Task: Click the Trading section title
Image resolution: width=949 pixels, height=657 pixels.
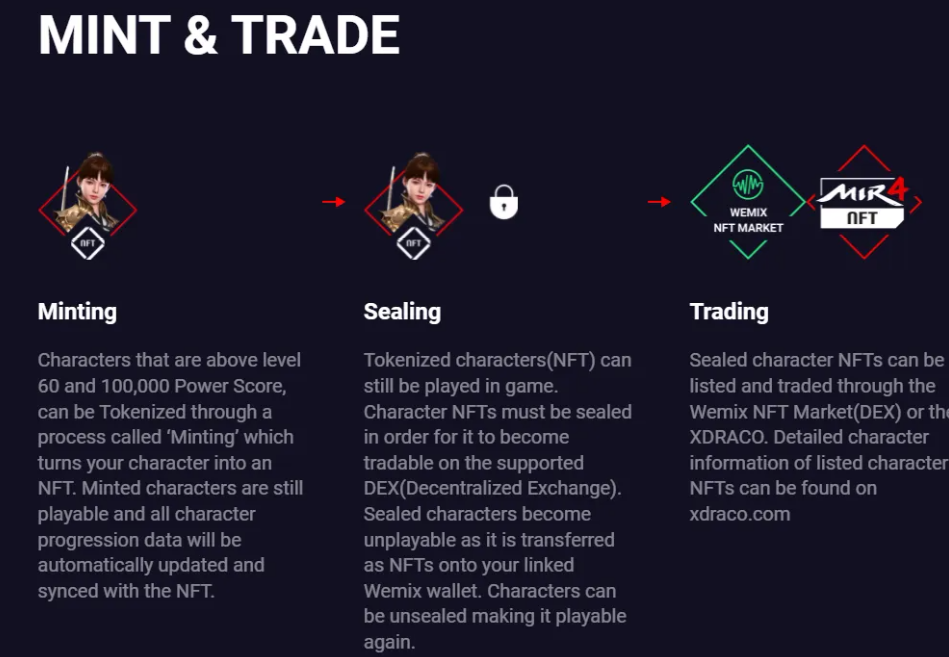Action: (729, 312)
